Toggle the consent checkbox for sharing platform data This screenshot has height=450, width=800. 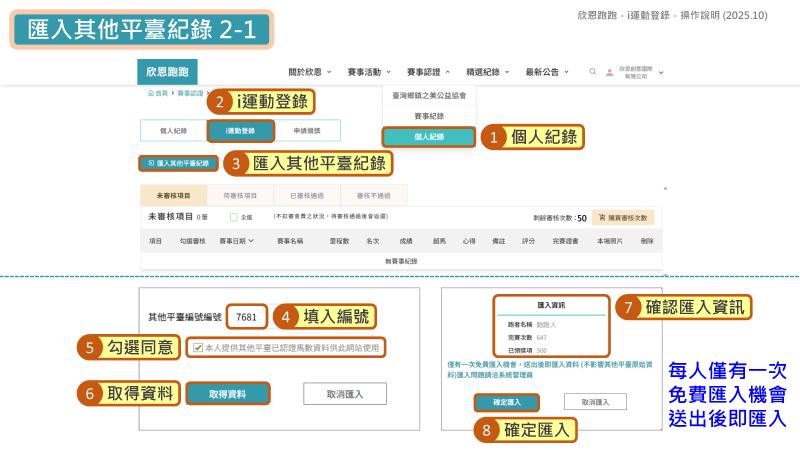[x=198, y=347]
